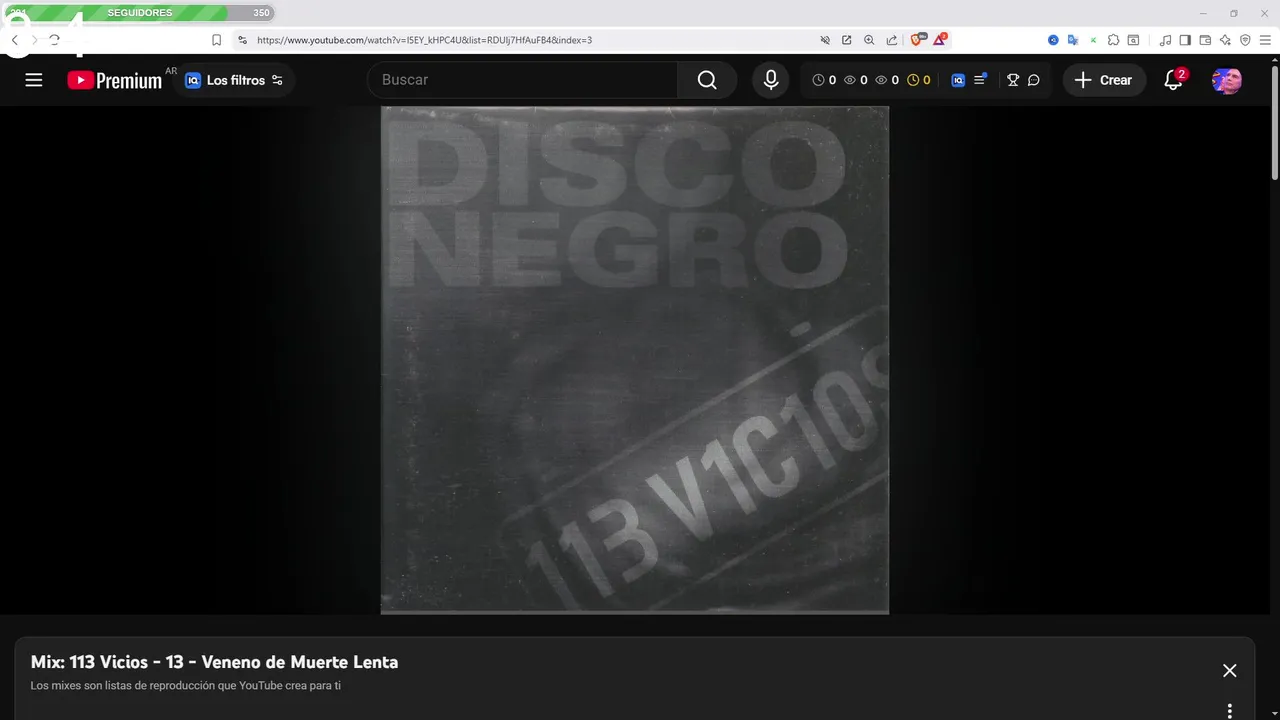Click the second eye view counter
Viewport: 1280px width, 720px height.
pyautogui.click(x=886, y=80)
